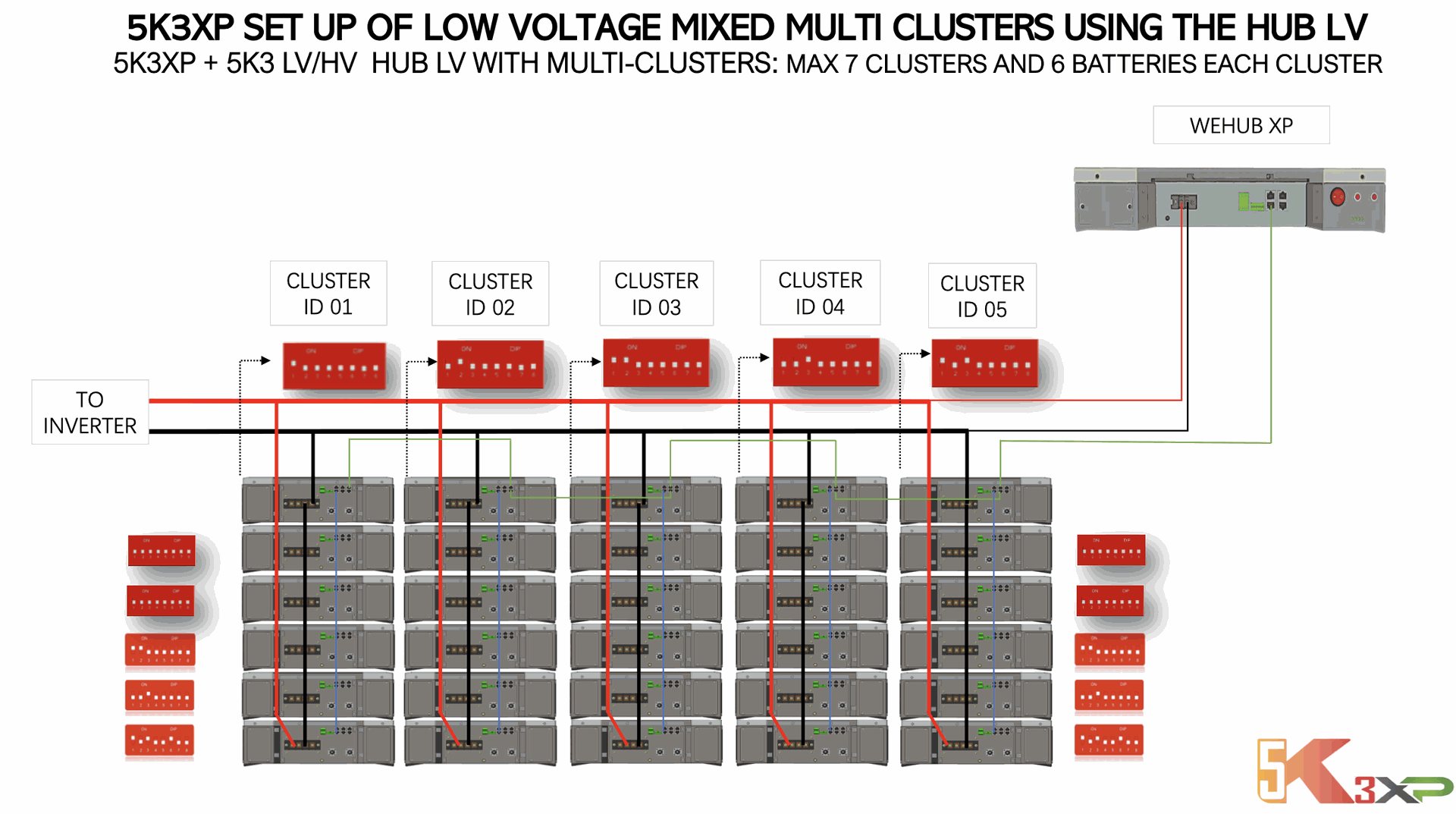
Task: Select the top battery of the Cluster 01 stack
Action: point(318,501)
